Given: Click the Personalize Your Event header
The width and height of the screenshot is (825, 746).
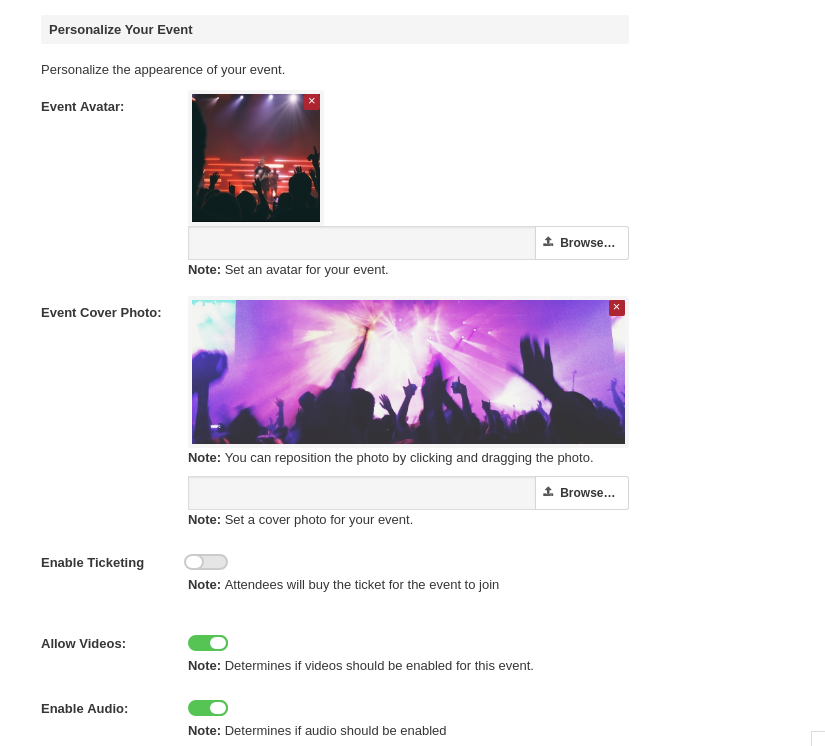Looking at the screenshot, I should point(121,29).
